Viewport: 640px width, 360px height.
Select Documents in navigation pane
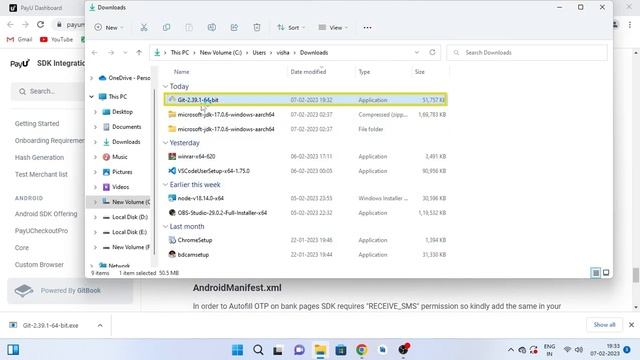click(127, 127)
